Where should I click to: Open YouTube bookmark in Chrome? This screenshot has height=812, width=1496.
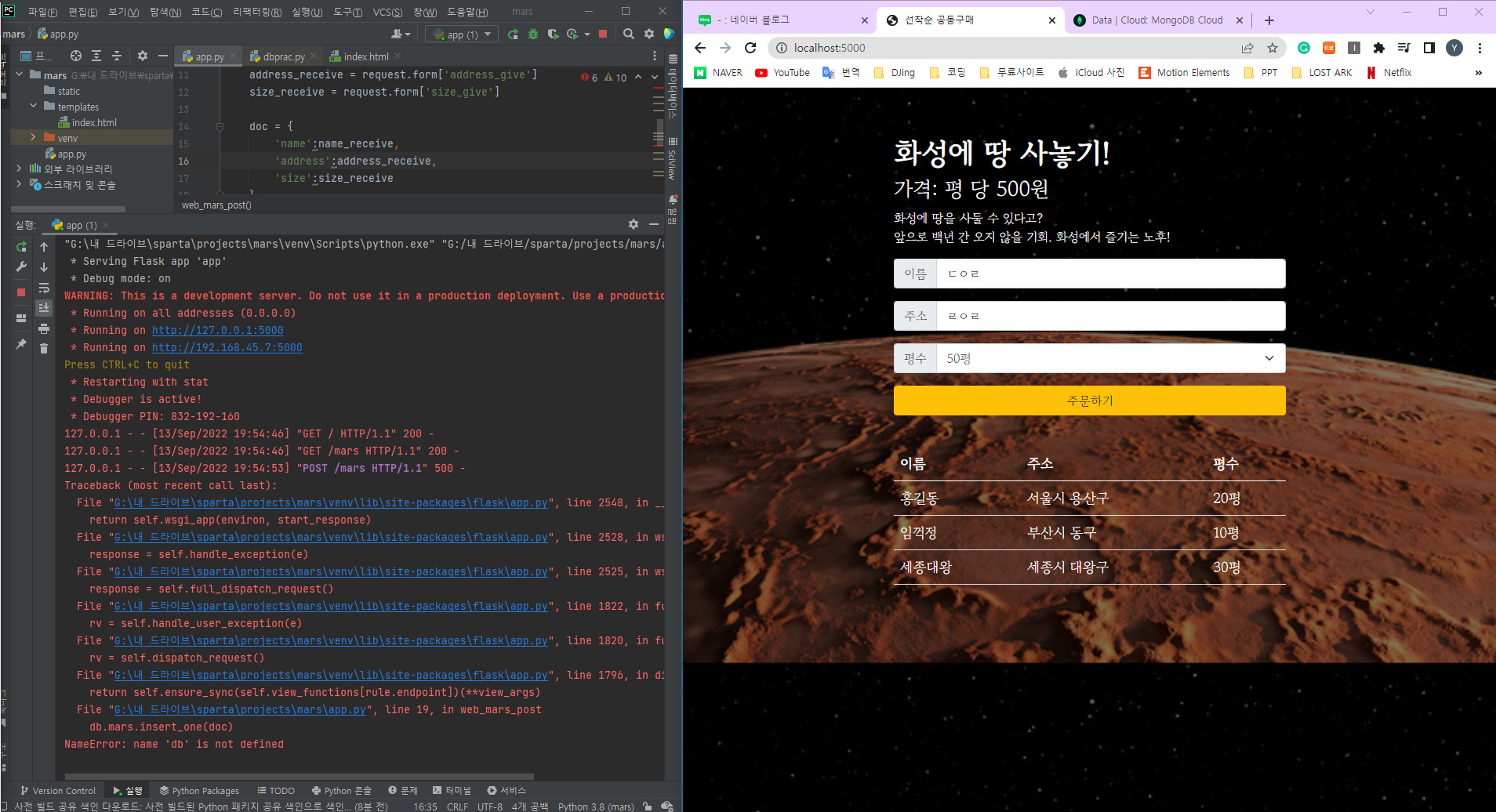[x=782, y=73]
